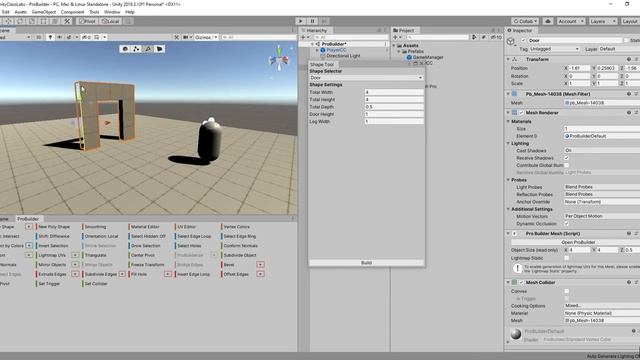Toggle the Local handle rotation button
The height and width of the screenshot is (360, 640).
(x=110, y=21)
